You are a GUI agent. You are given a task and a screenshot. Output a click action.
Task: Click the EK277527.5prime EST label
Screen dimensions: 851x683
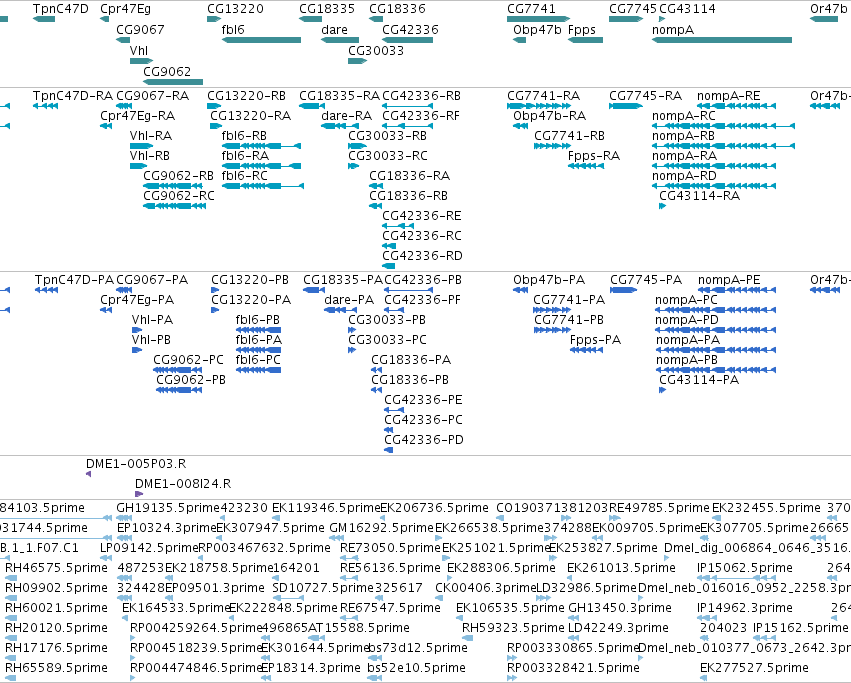click(754, 668)
